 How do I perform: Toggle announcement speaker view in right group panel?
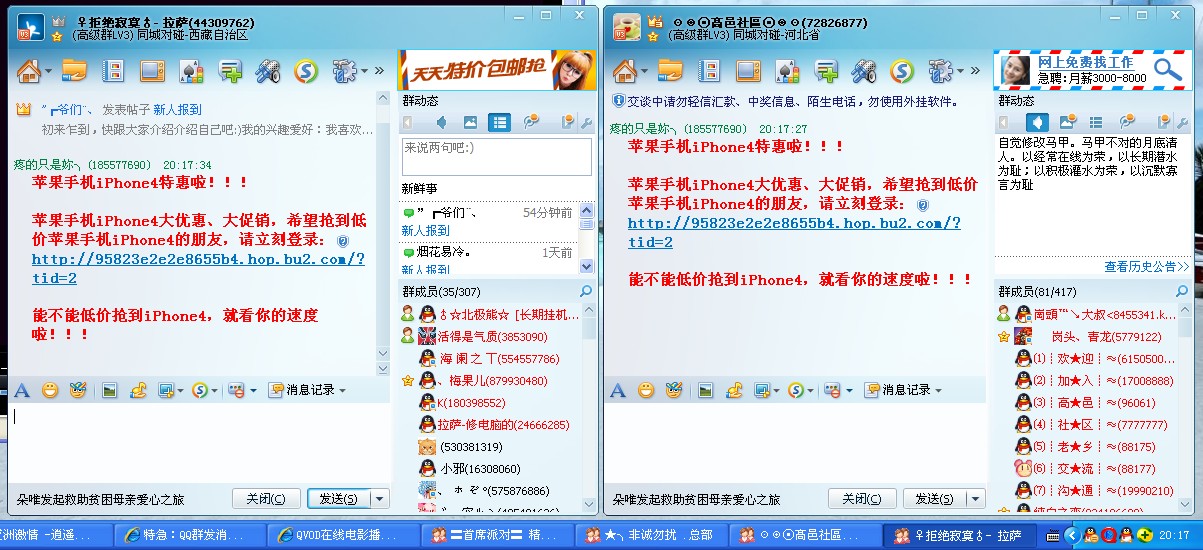click(1038, 122)
